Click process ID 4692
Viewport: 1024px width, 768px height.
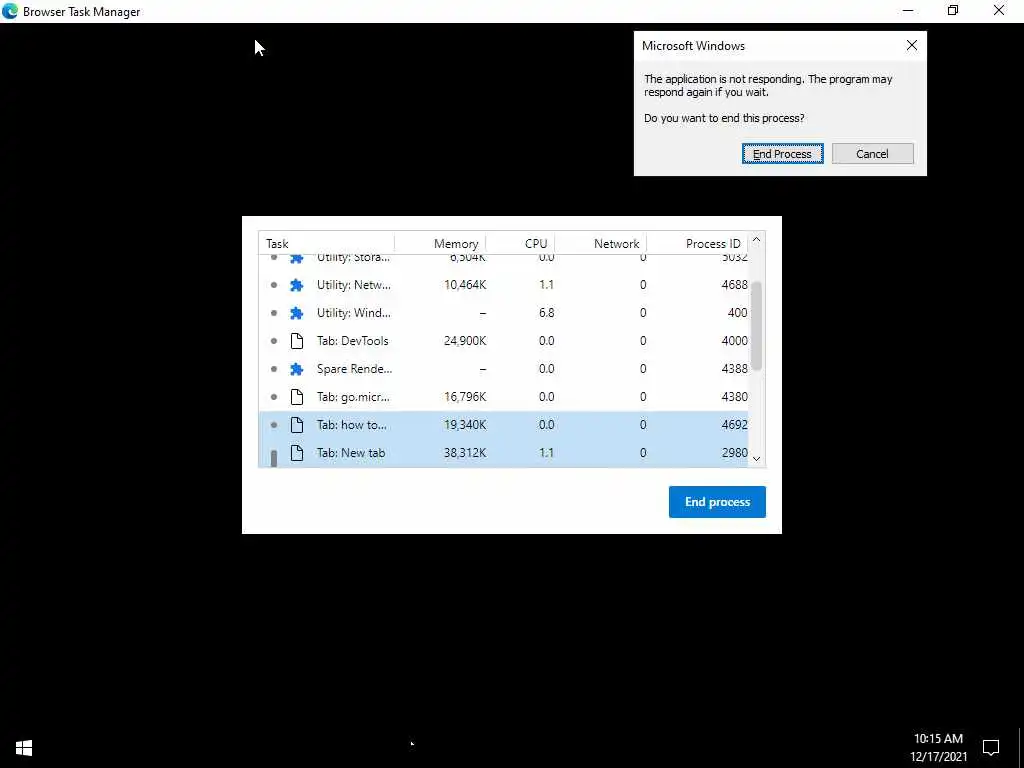735,425
